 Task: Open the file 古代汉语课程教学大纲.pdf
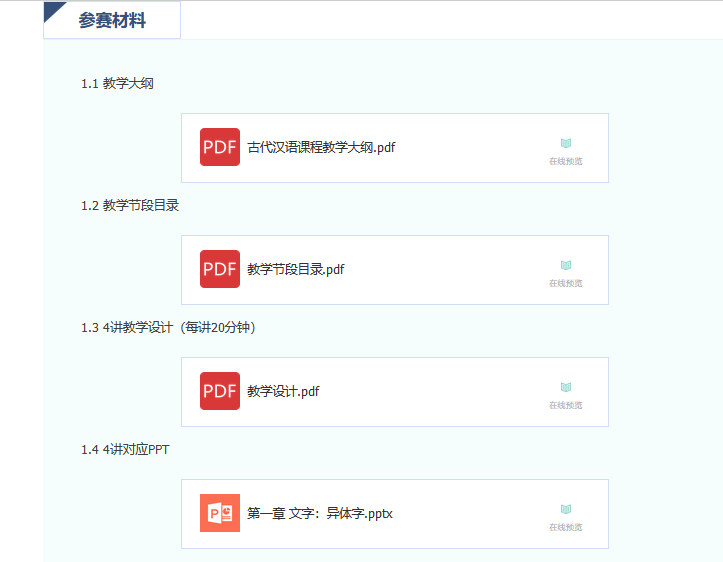pyautogui.click(x=321, y=147)
